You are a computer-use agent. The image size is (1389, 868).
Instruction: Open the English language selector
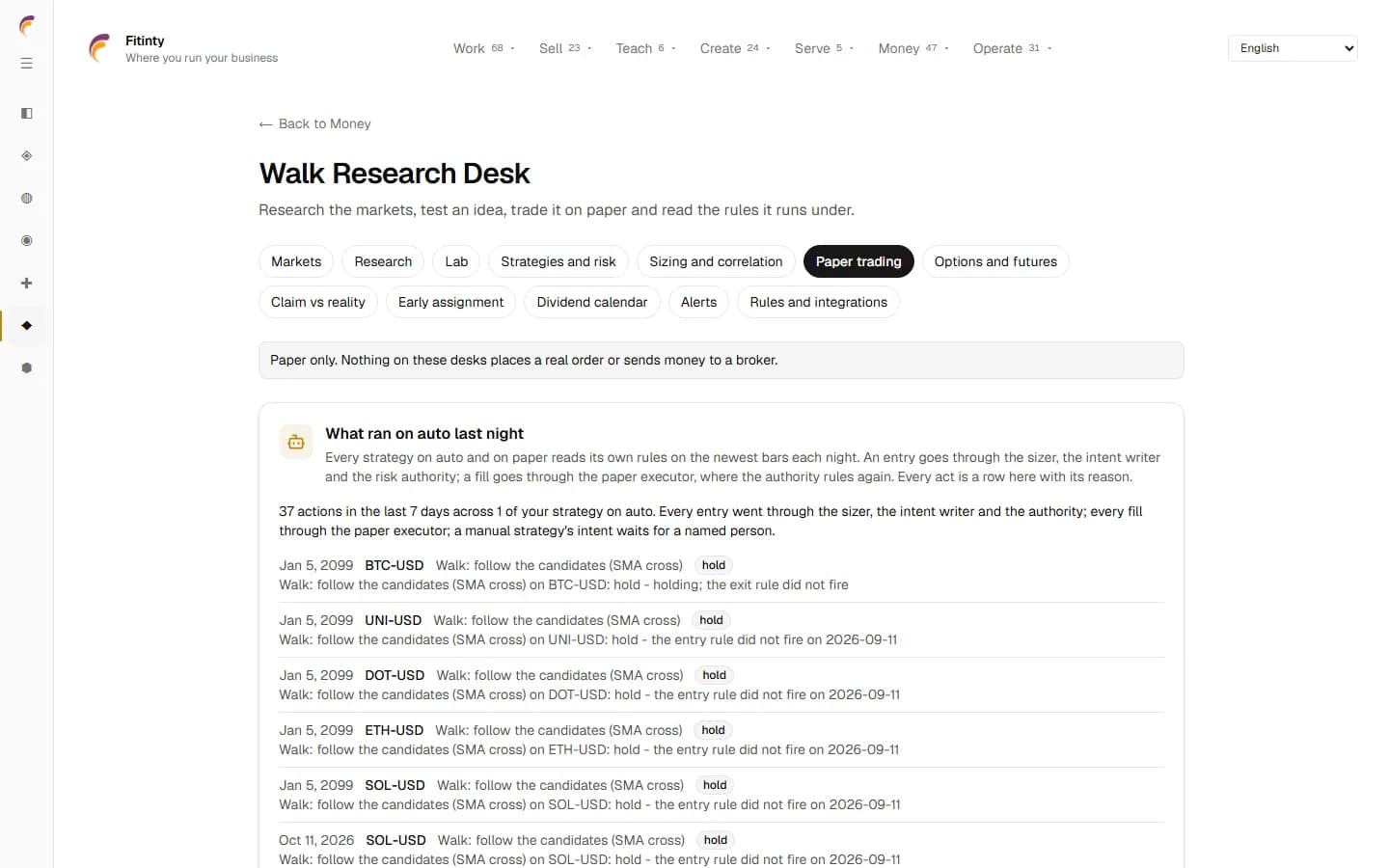pyautogui.click(x=1293, y=48)
